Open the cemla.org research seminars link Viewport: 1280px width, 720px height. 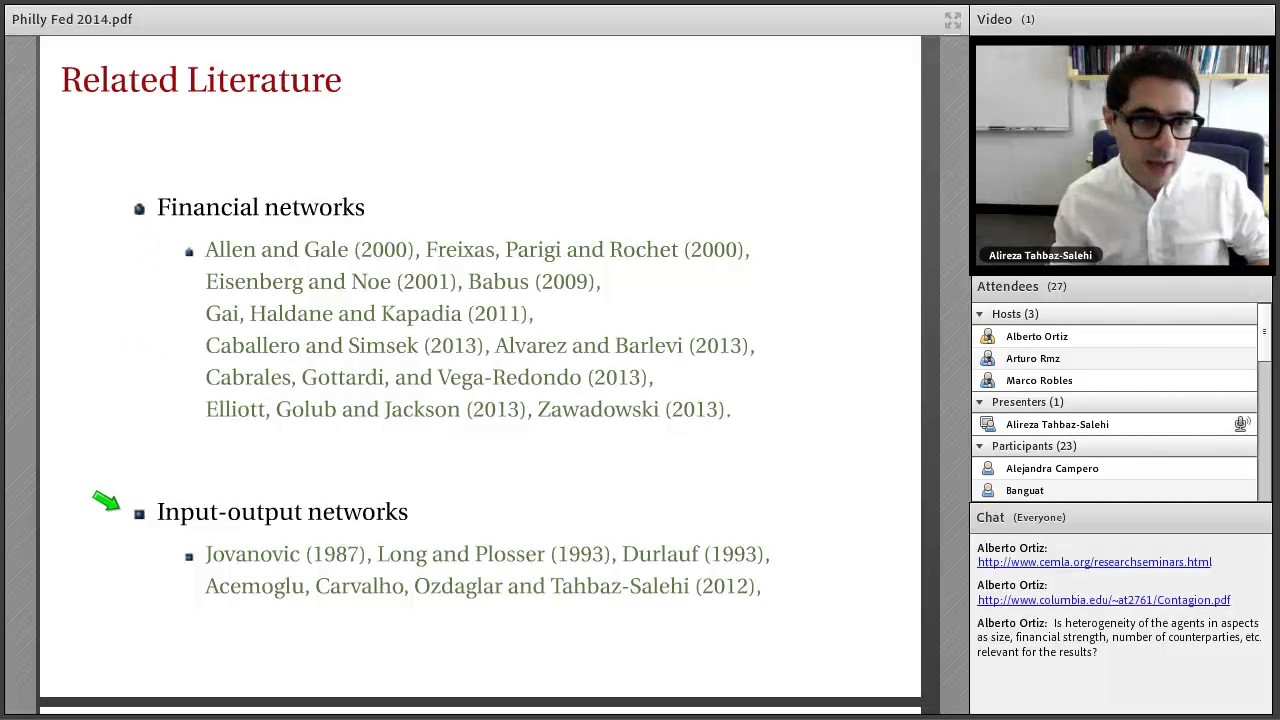click(1094, 563)
